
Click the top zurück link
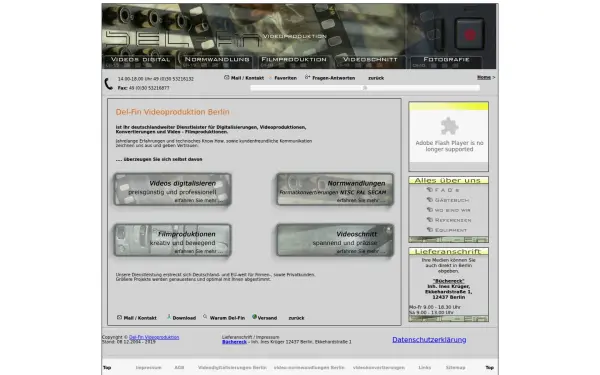pos(376,78)
